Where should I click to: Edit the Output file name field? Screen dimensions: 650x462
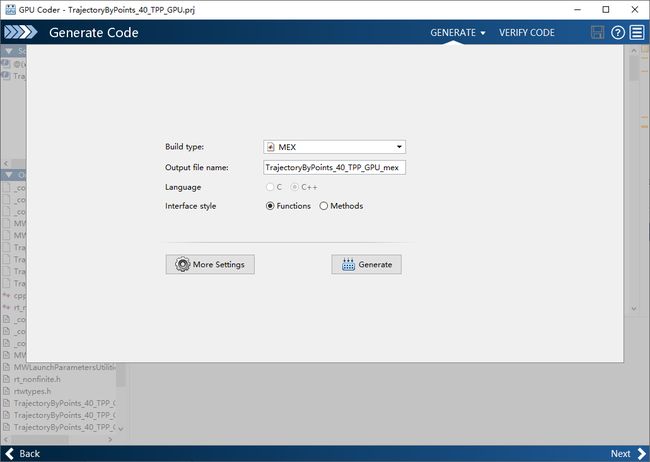coord(334,168)
